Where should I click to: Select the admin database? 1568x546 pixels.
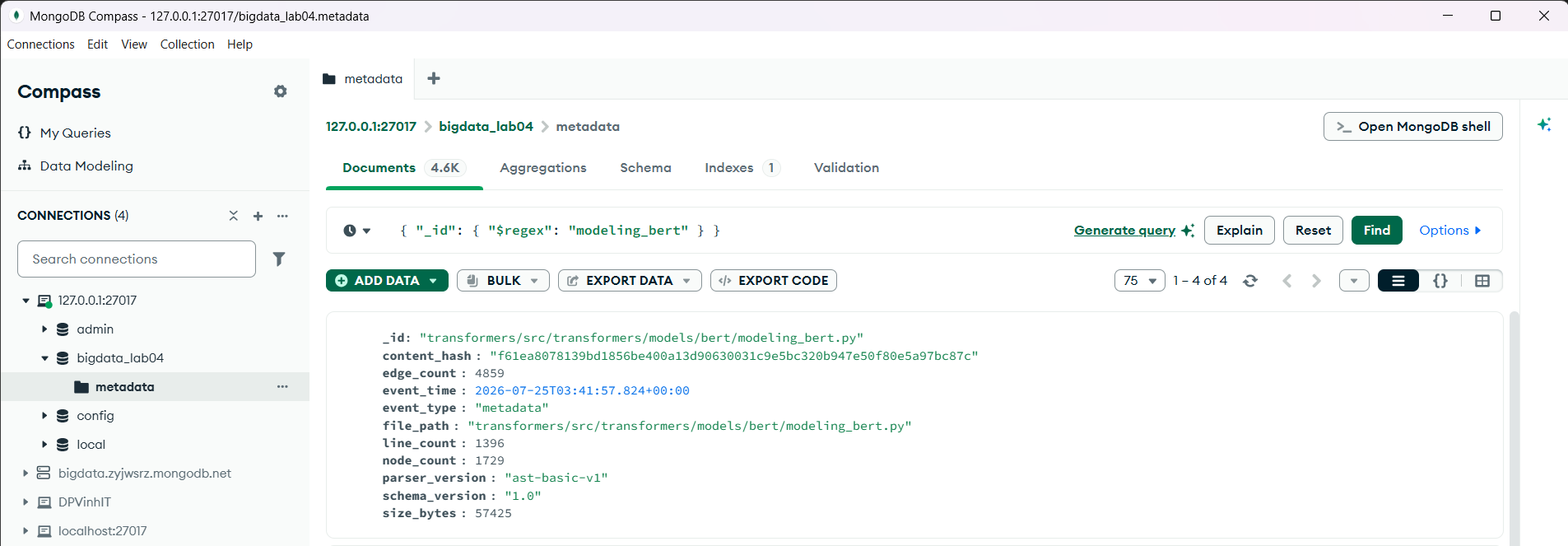(95, 329)
